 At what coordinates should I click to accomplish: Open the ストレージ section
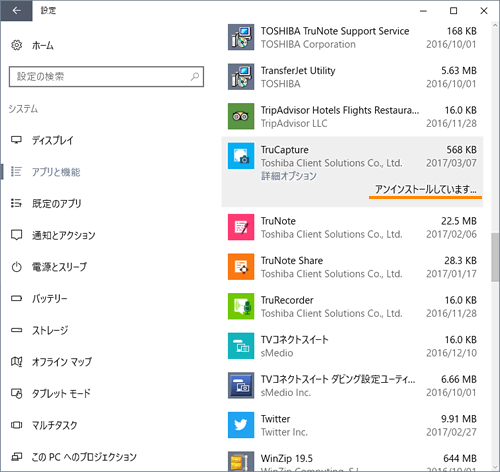coord(50,330)
